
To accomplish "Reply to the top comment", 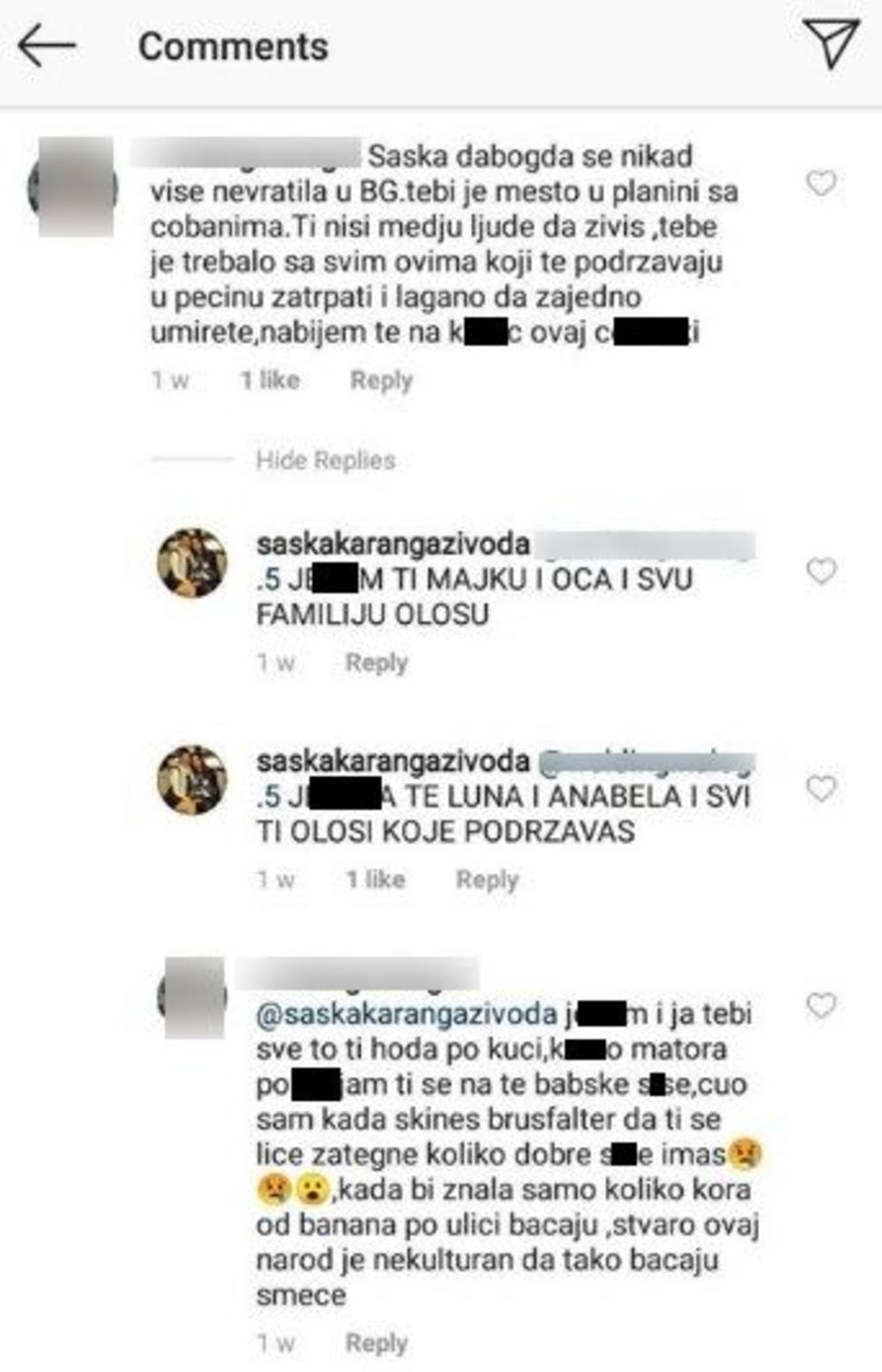I will tap(381, 381).
